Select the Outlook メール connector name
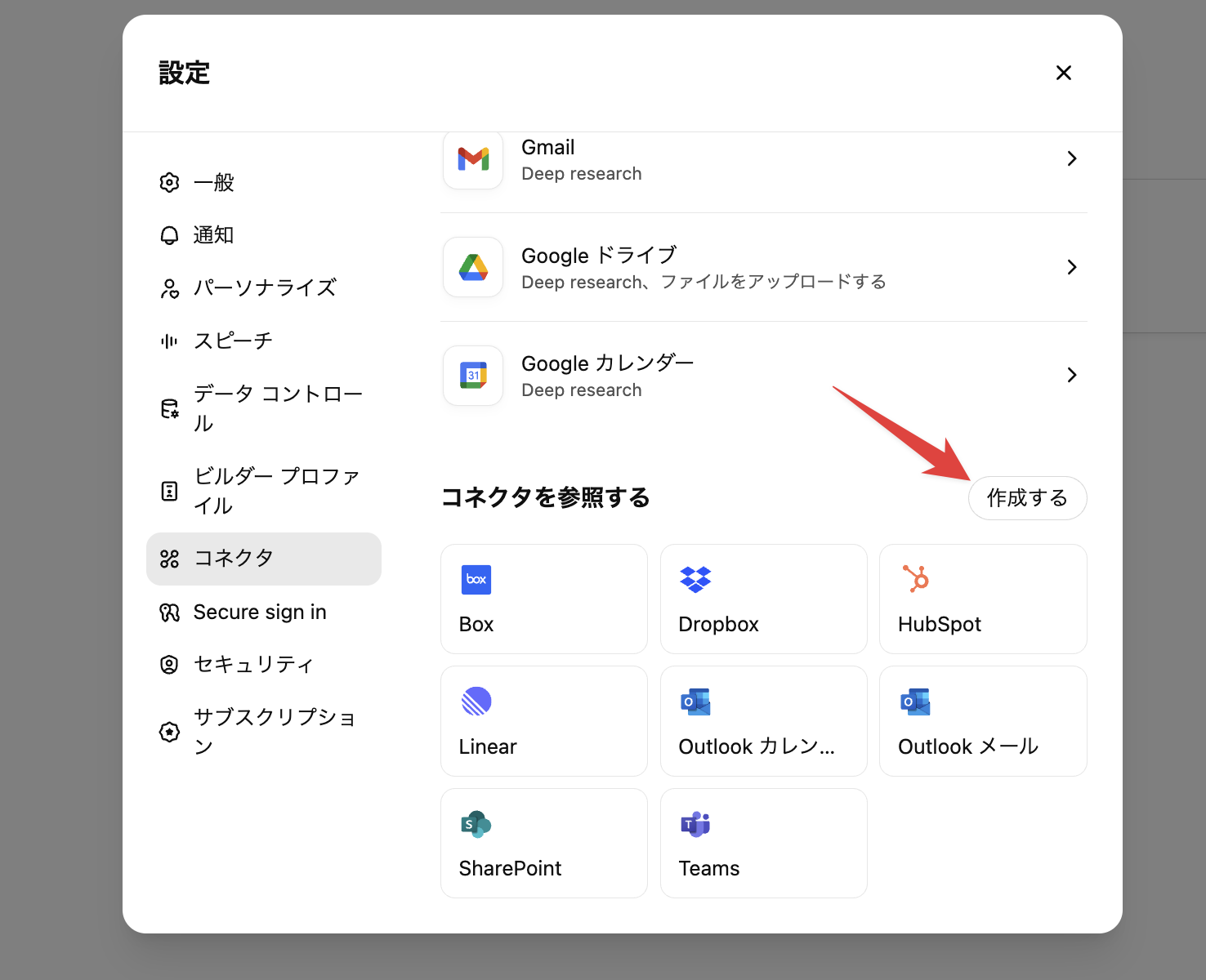Image resolution: width=1206 pixels, height=980 pixels. (968, 747)
